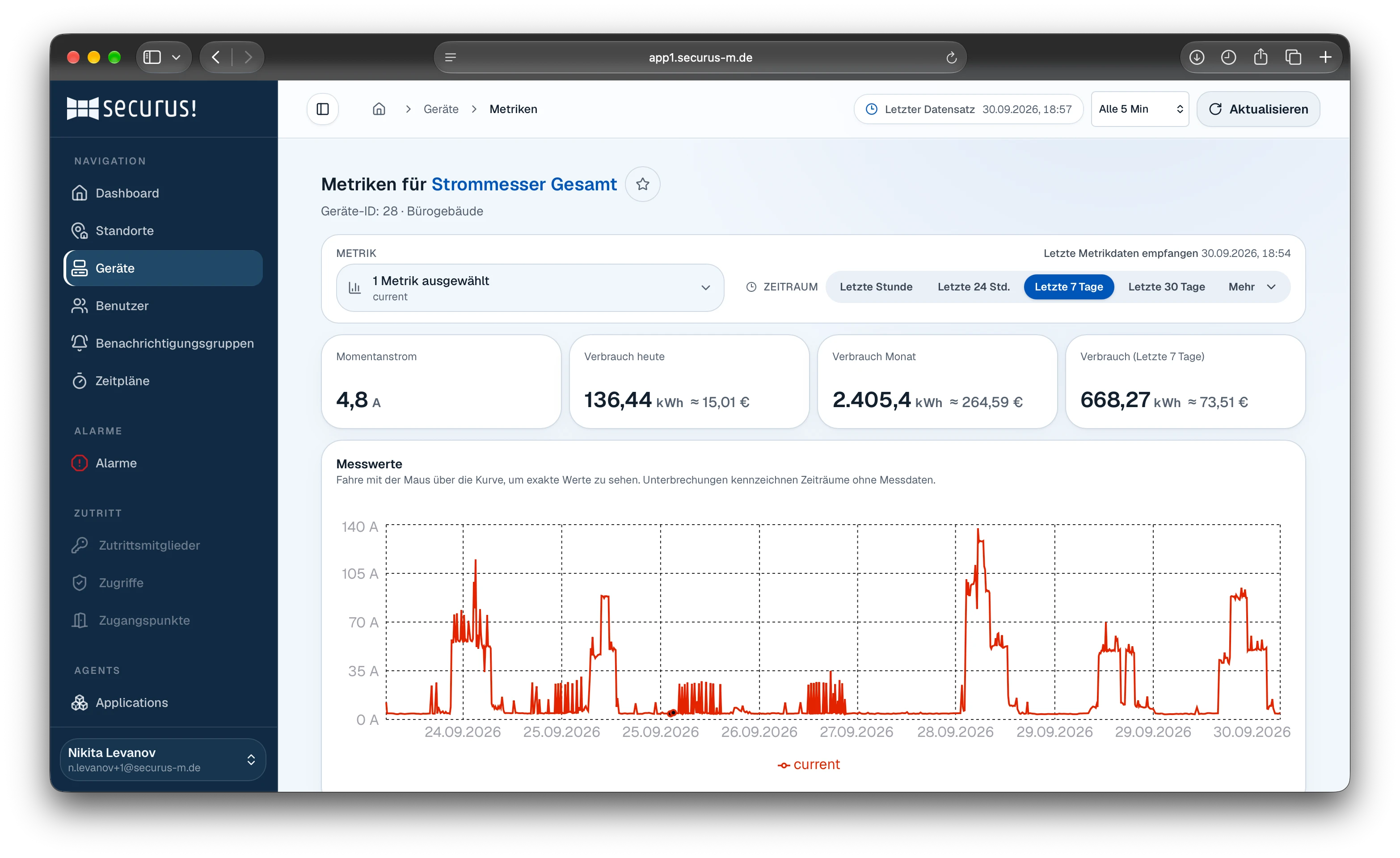Click the home breadcrumb icon
1400x858 pixels.
point(379,109)
